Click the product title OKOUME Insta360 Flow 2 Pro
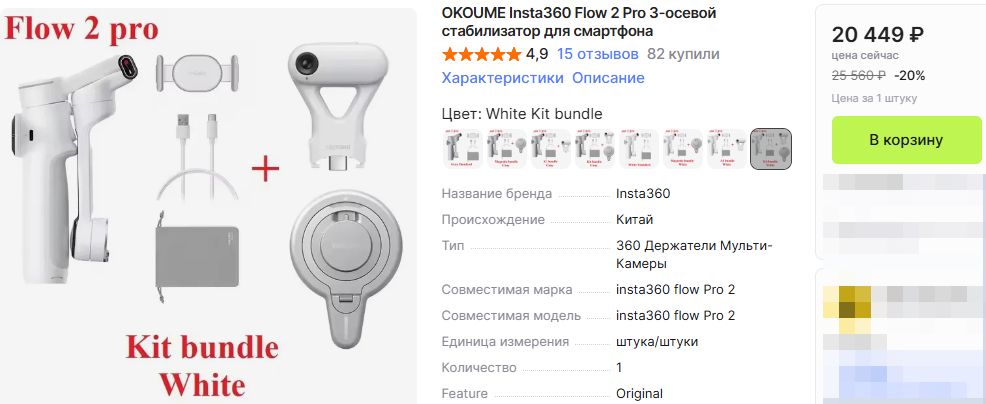 tap(579, 22)
